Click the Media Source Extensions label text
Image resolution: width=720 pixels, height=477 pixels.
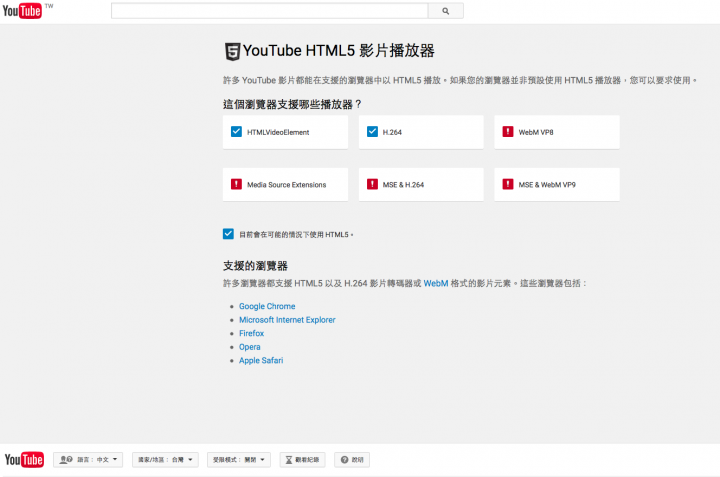pyautogui.click(x=287, y=185)
